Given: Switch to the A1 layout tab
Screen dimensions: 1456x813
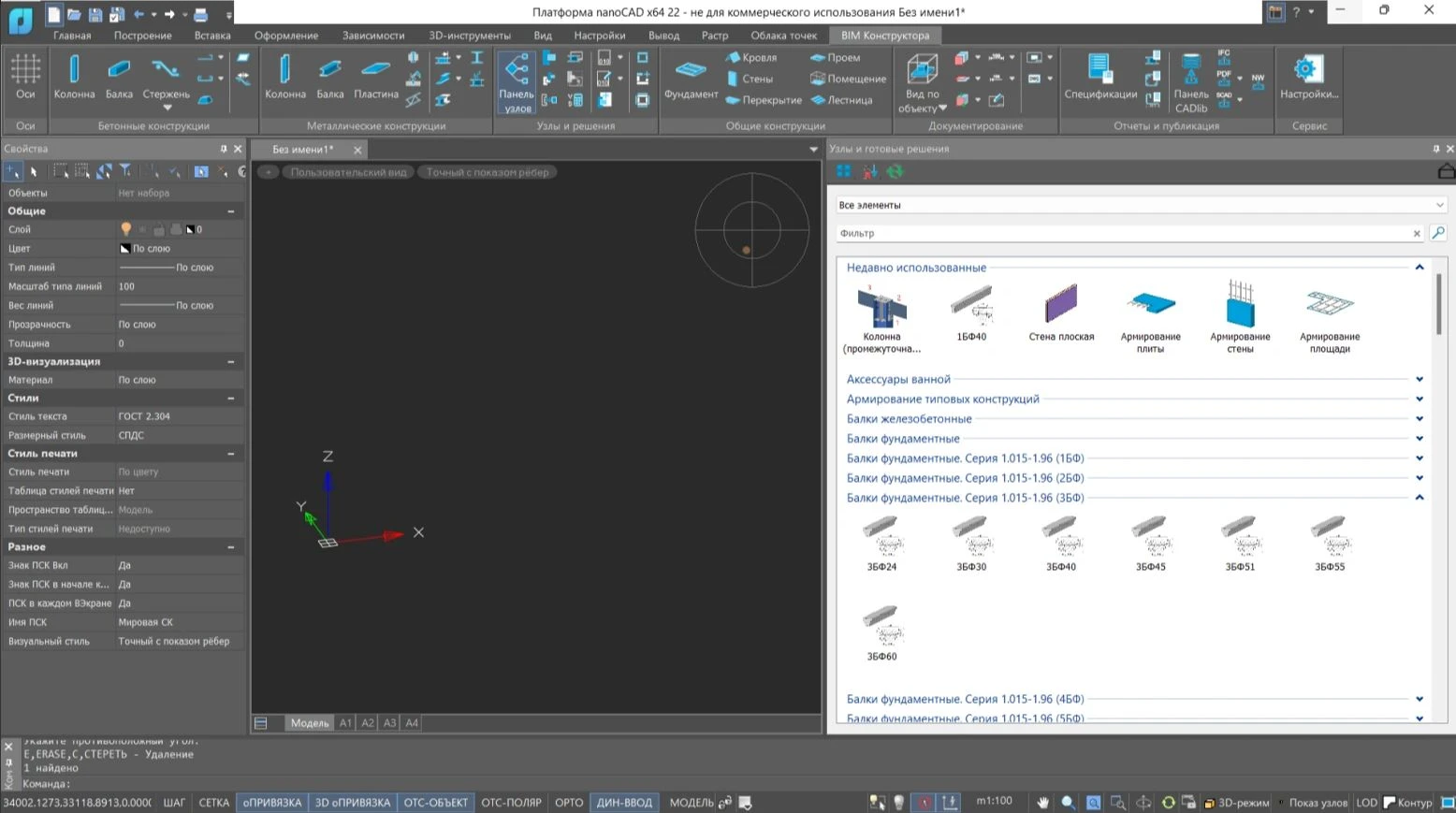Looking at the screenshot, I should [x=345, y=723].
